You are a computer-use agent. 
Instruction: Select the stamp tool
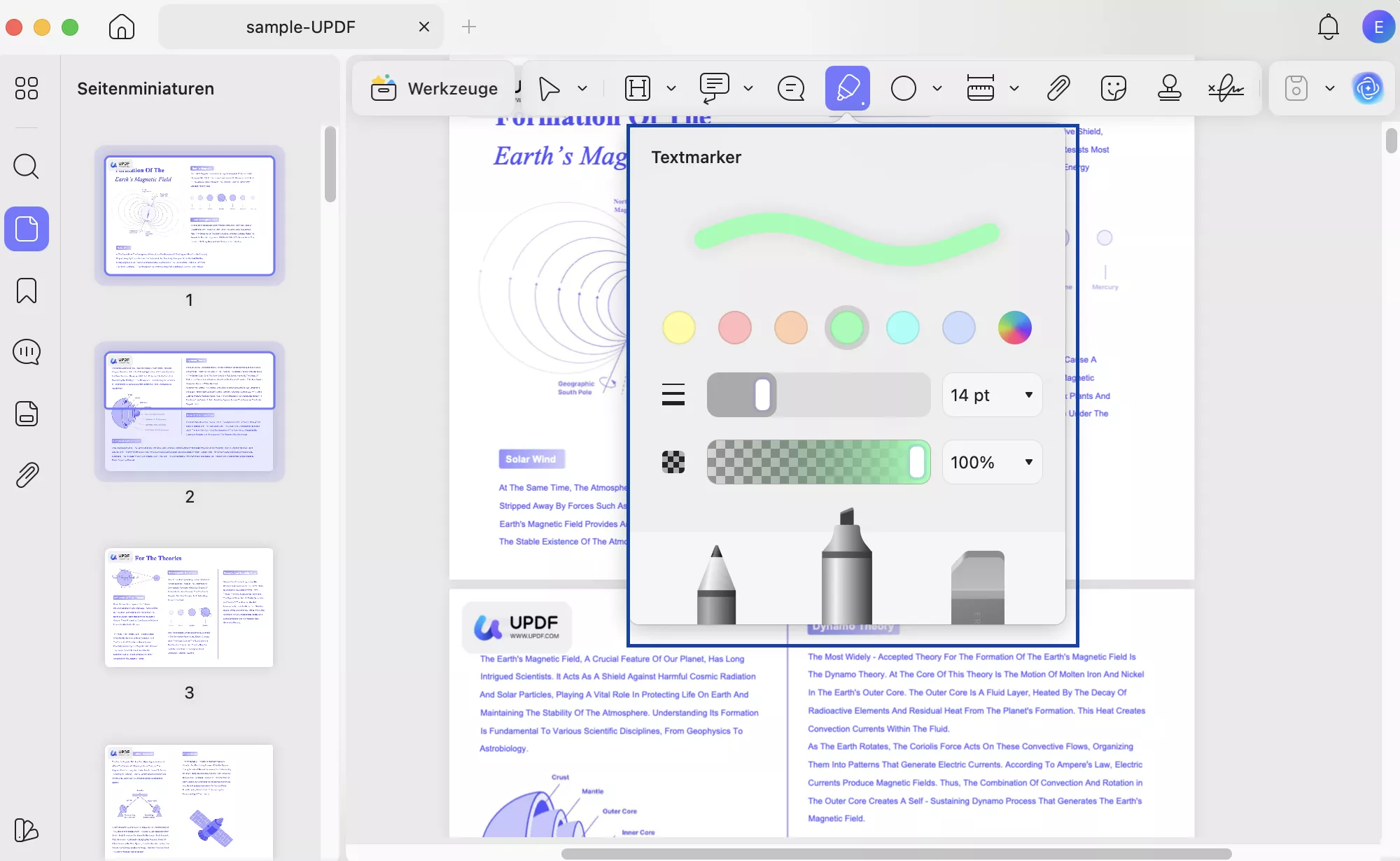coord(1170,87)
